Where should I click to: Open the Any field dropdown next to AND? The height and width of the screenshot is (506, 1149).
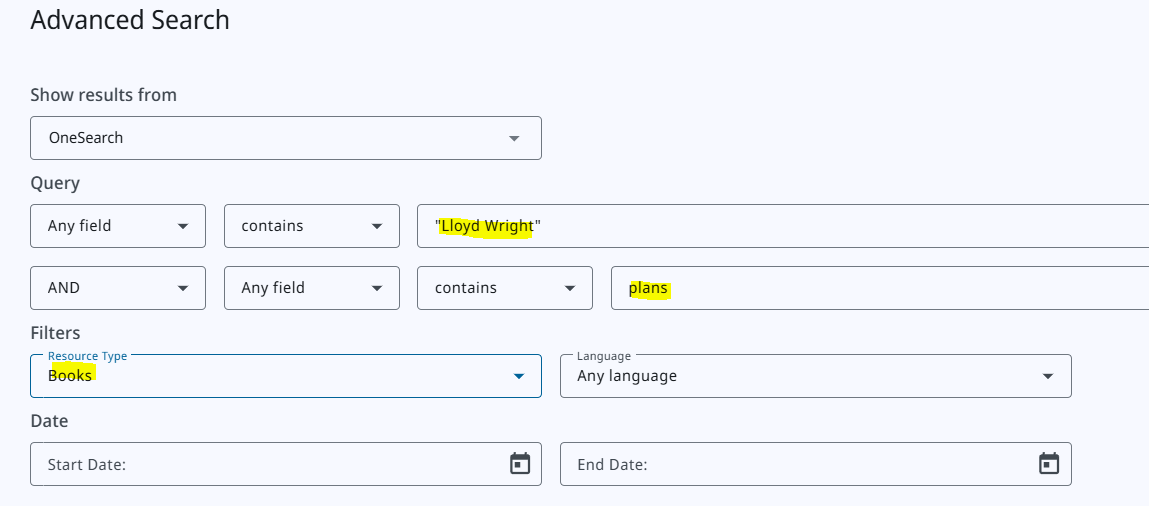pos(312,288)
